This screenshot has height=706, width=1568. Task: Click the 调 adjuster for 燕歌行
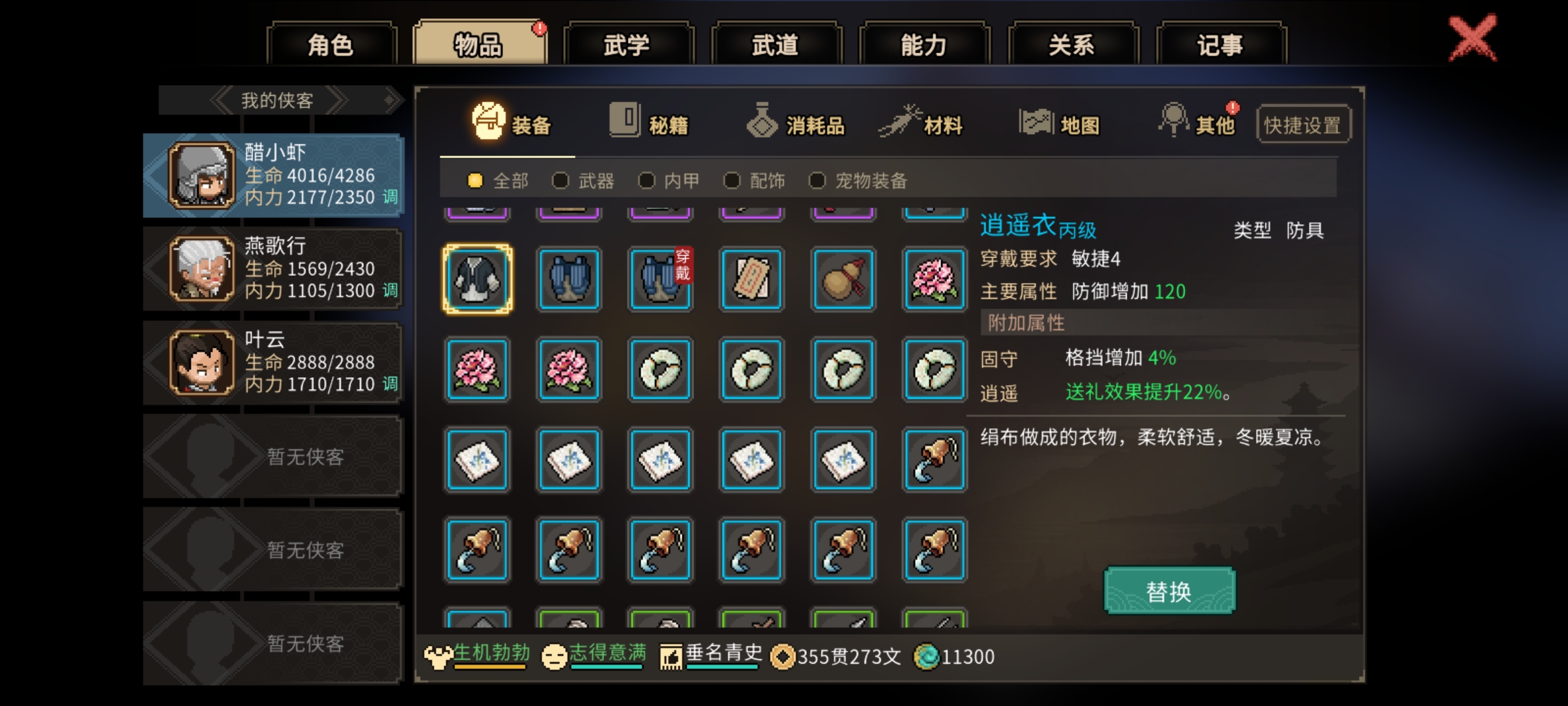390,290
